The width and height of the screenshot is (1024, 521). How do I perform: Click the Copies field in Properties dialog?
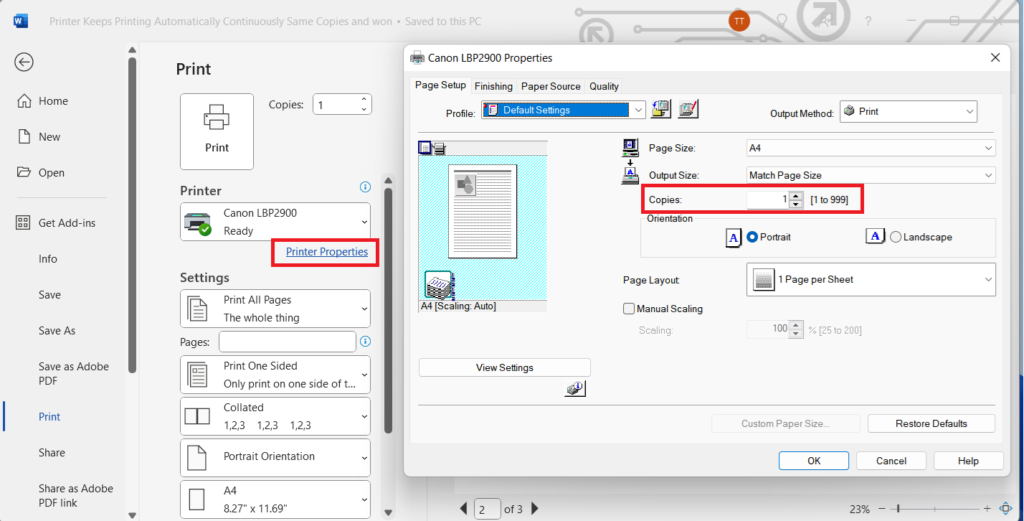pos(767,200)
